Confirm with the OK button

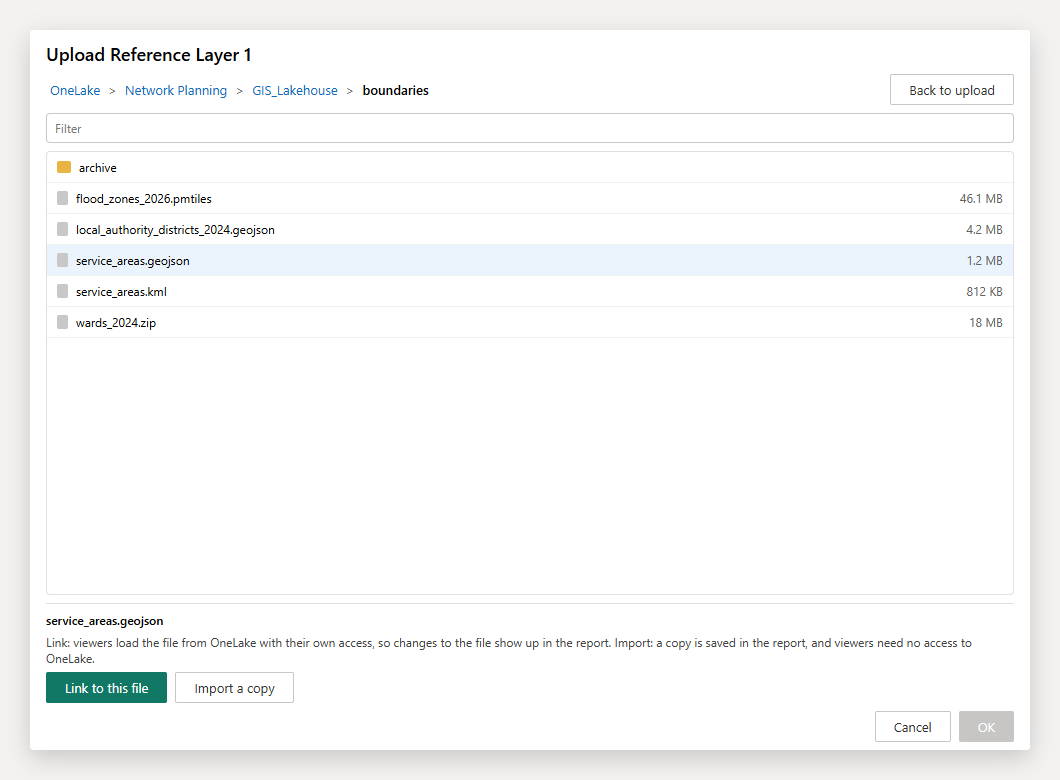(986, 727)
